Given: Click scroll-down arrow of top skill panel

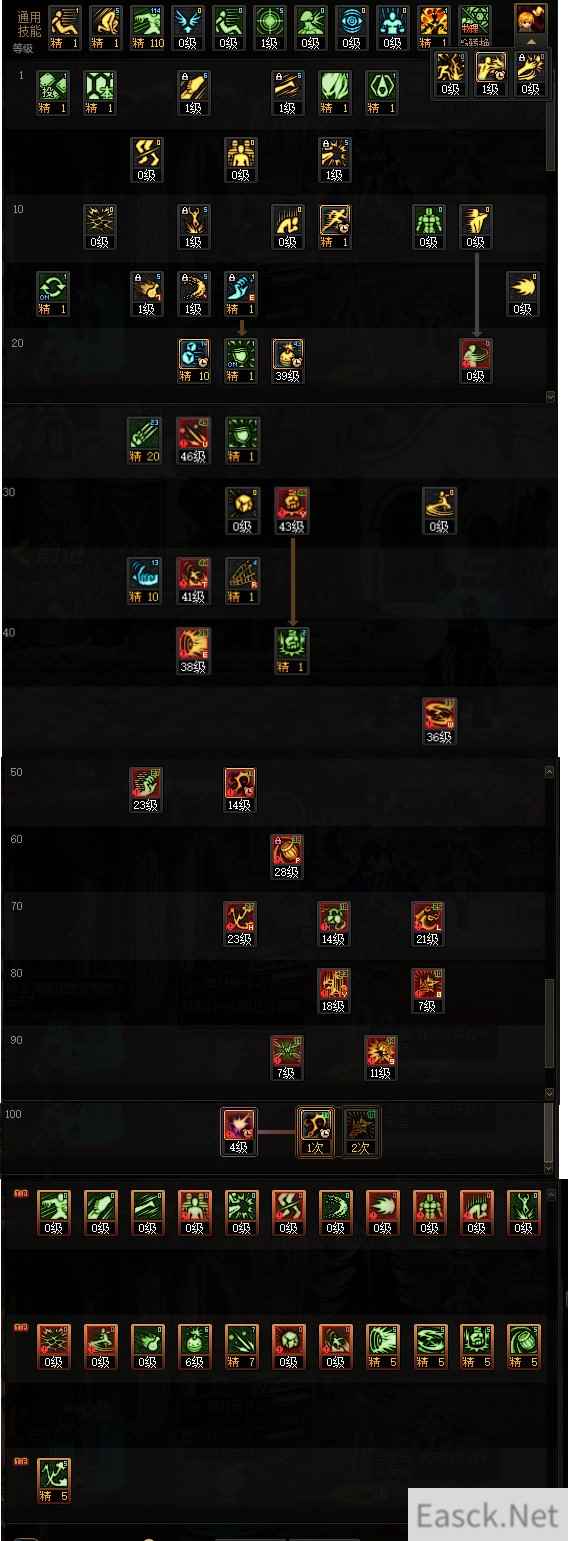Looking at the screenshot, I should [x=550, y=397].
